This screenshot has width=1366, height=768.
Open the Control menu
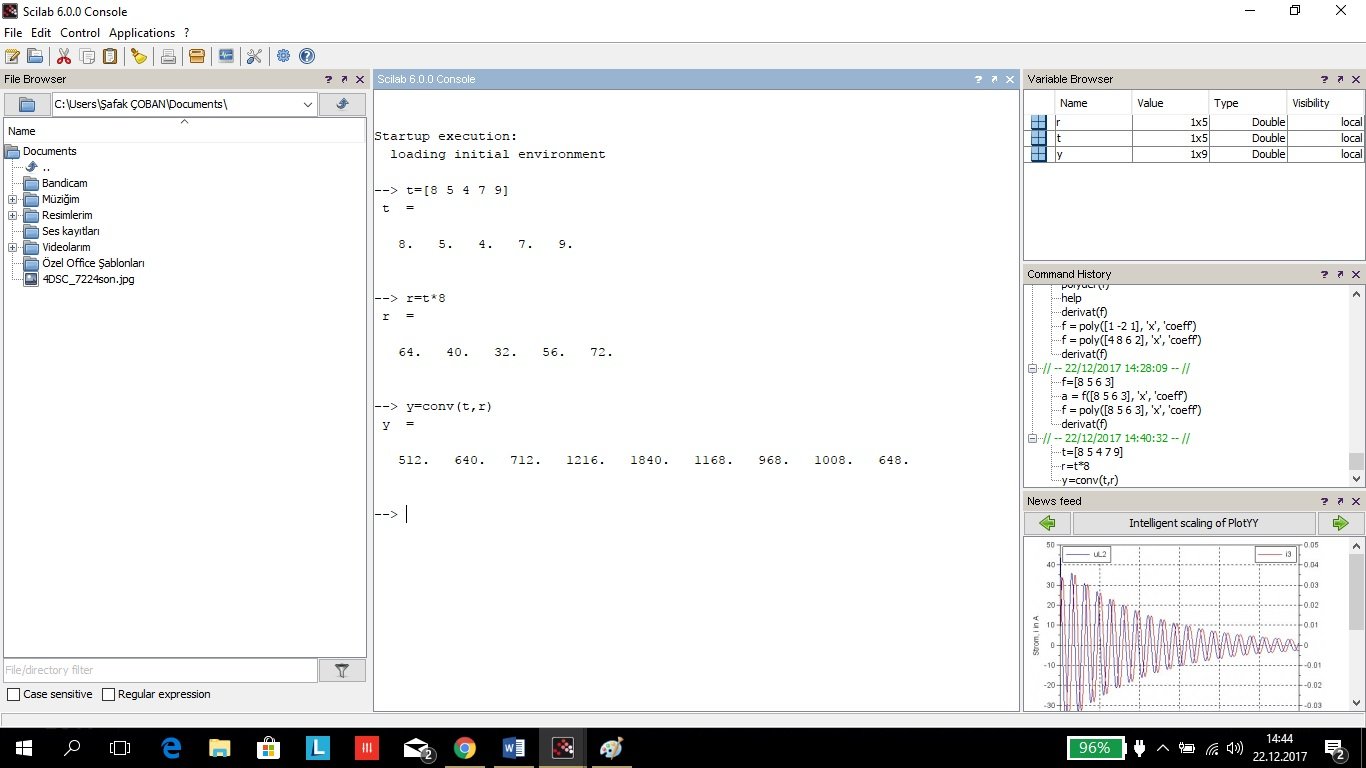tap(80, 33)
